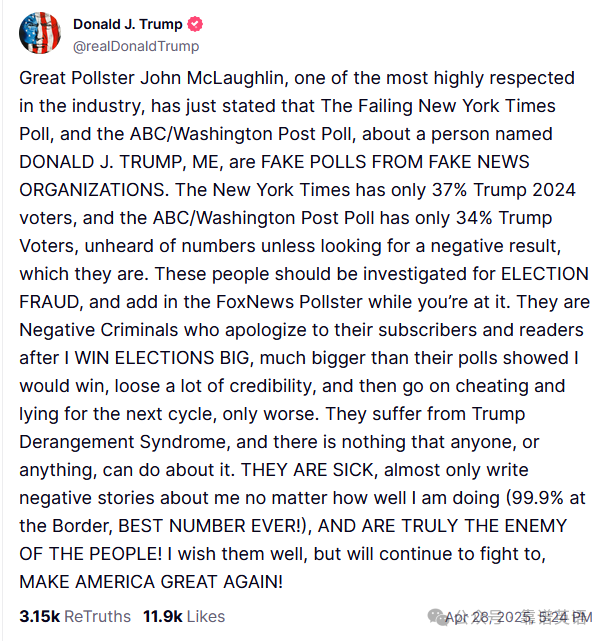The height and width of the screenshot is (641, 606).
Task: Click the post's first line mentioning John McLaughlin
Action: pyautogui.click(x=297, y=78)
